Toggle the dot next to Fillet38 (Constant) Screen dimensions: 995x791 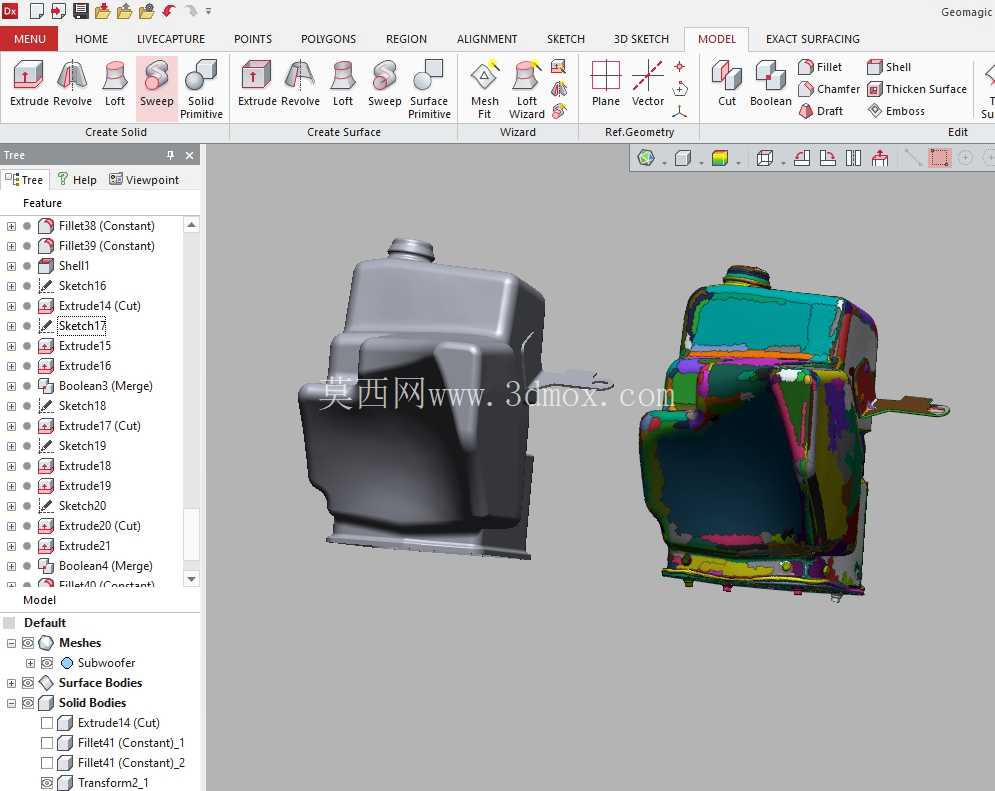tap(27, 226)
